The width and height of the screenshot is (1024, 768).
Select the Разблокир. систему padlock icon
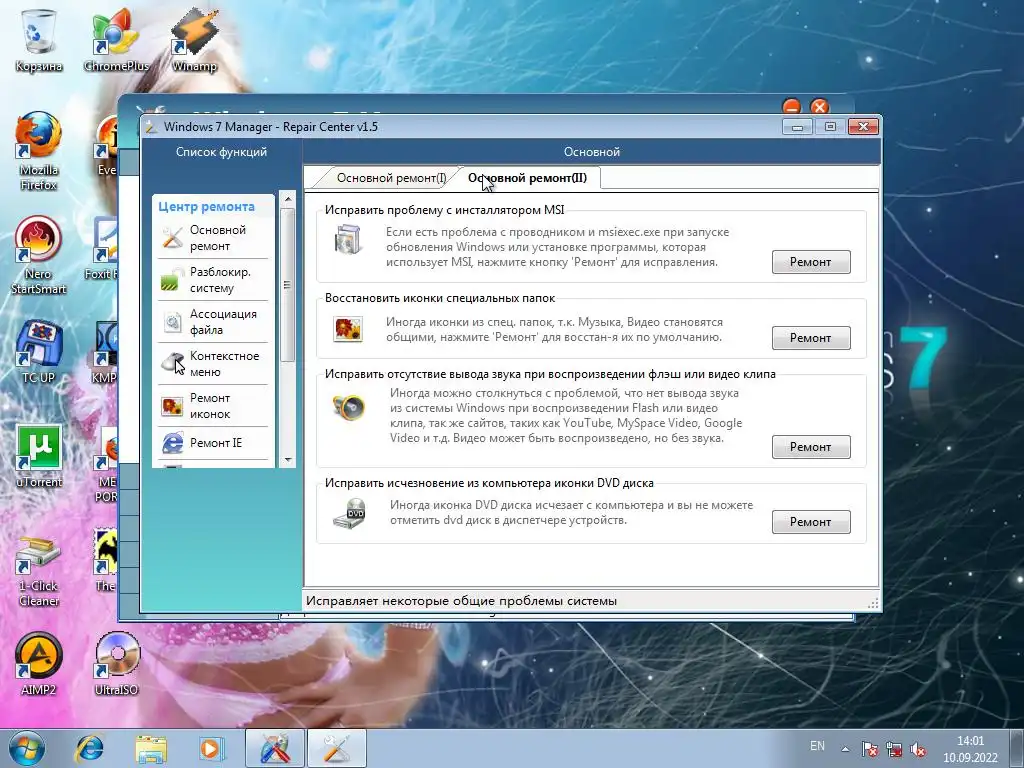point(172,280)
